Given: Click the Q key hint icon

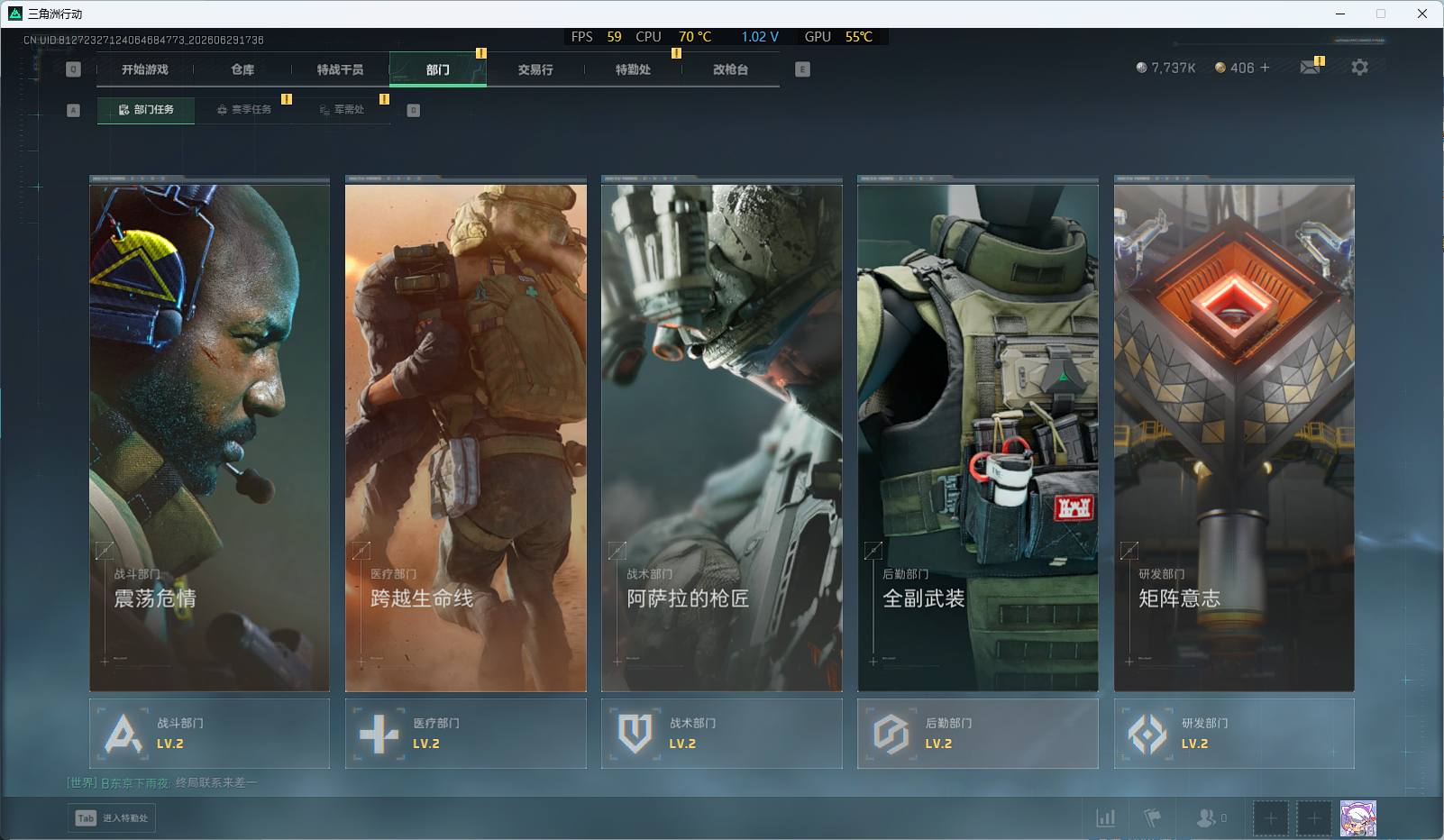Looking at the screenshot, I should [74, 69].
